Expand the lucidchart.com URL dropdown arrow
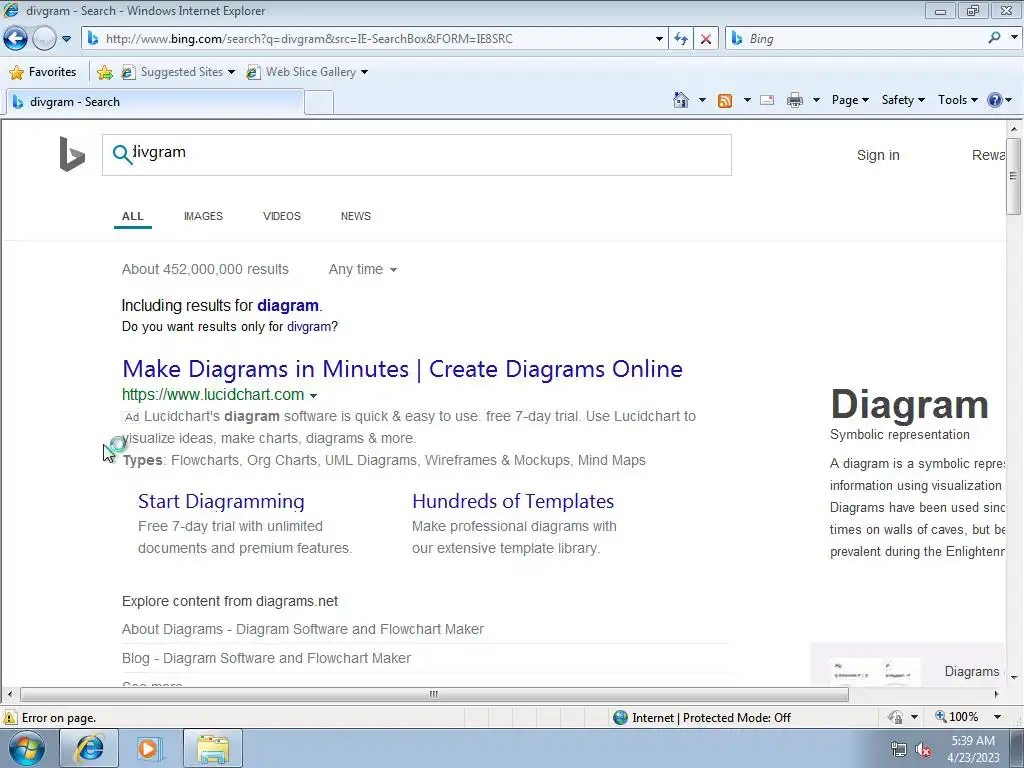This screenshot has width=1024, height=768. tap(313, 396)
